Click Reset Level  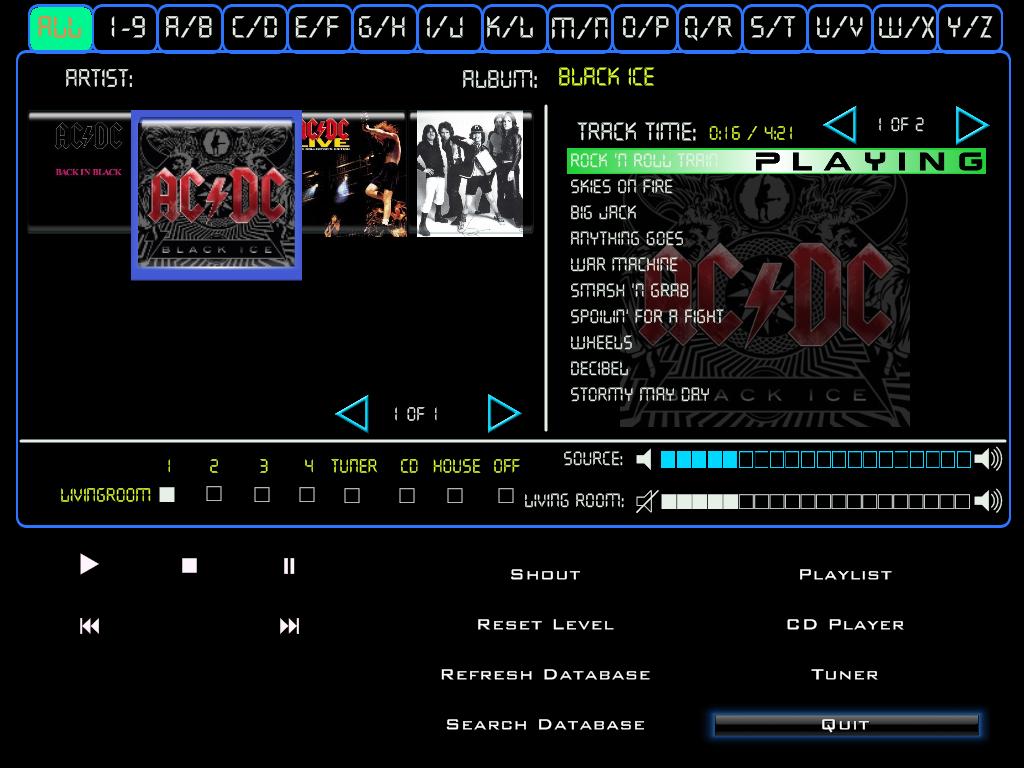pyautogui.click(x=545, y=625)
